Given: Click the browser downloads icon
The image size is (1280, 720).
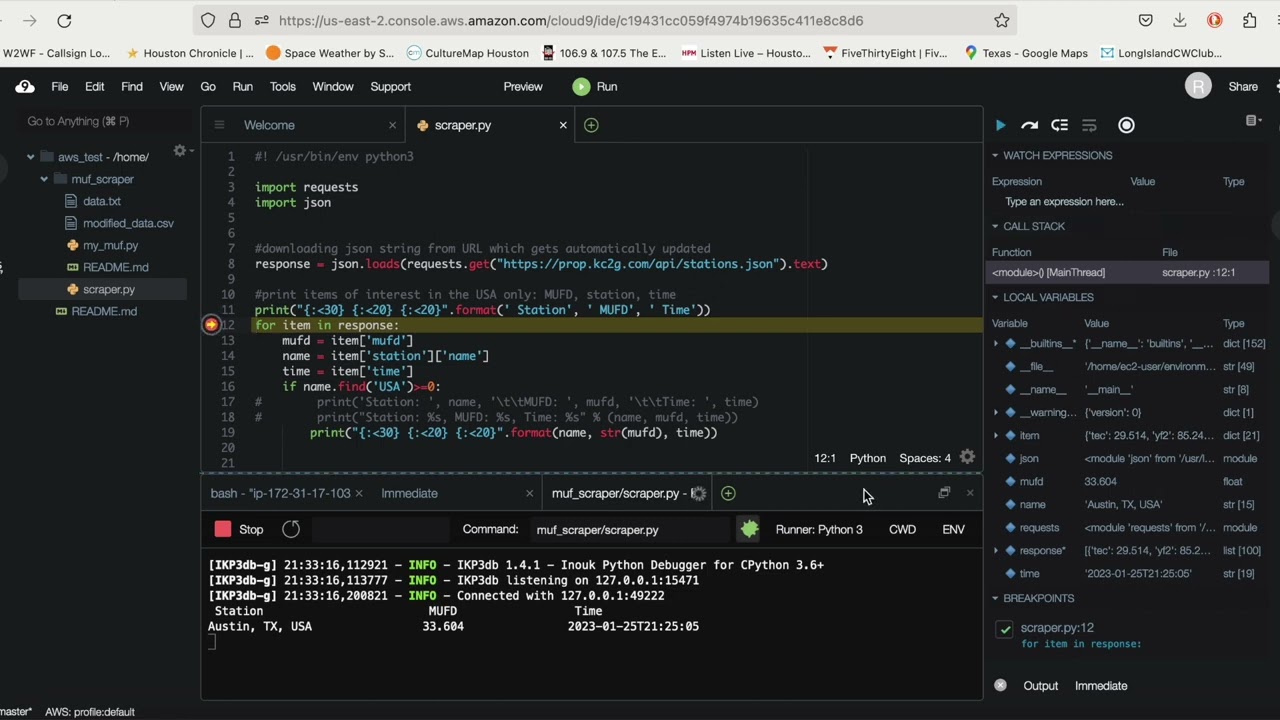Looking at the screenshot, I should (x=1180, y=20).
